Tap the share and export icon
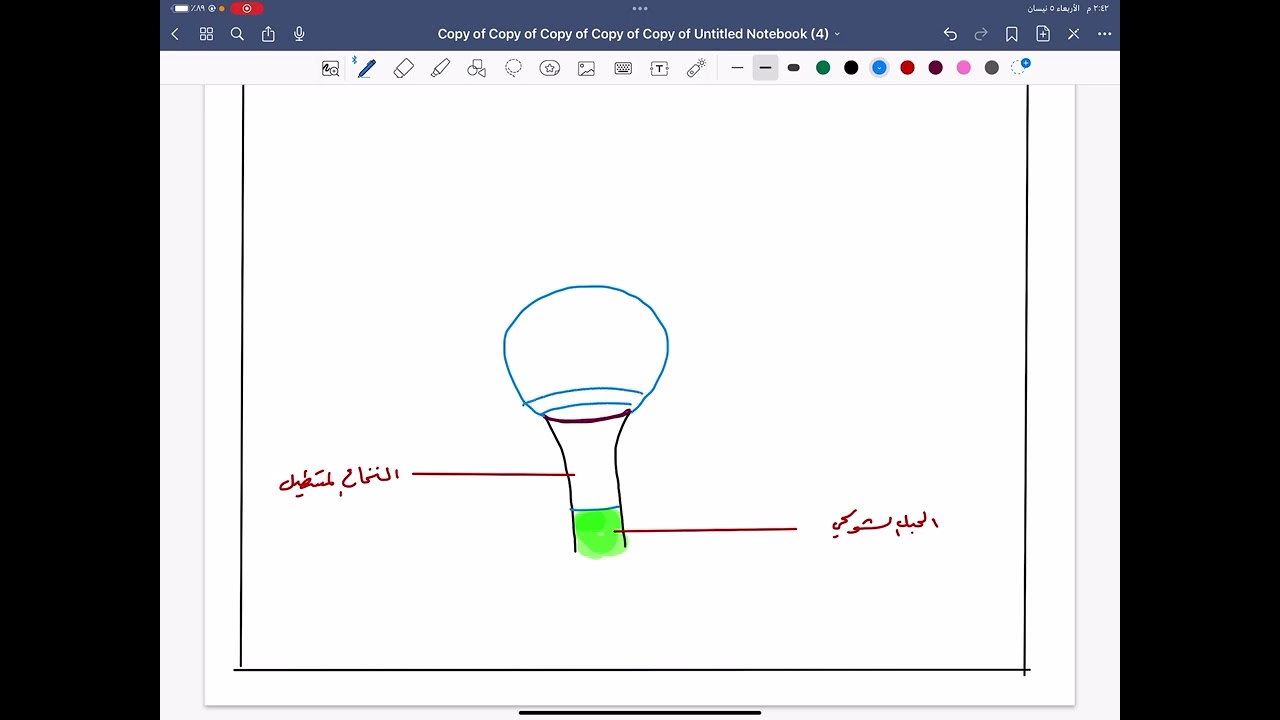This screenshot has height=720, width=1280. click(268, 34)
